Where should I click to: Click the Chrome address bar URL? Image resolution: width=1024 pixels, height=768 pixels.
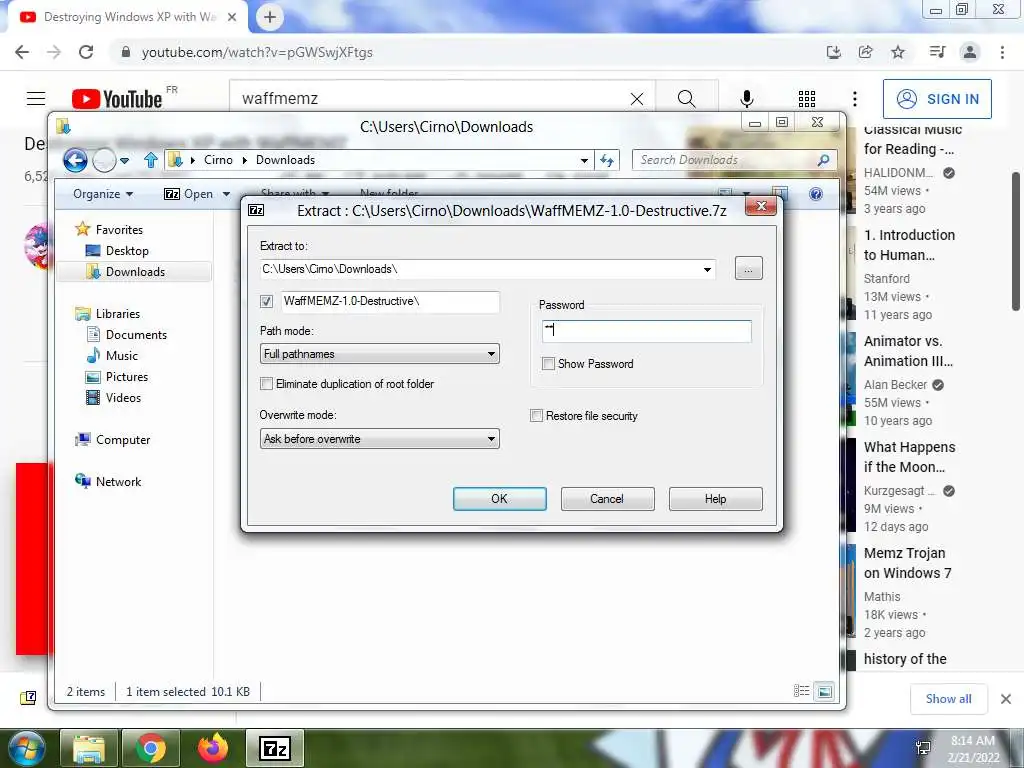point(257,52)
